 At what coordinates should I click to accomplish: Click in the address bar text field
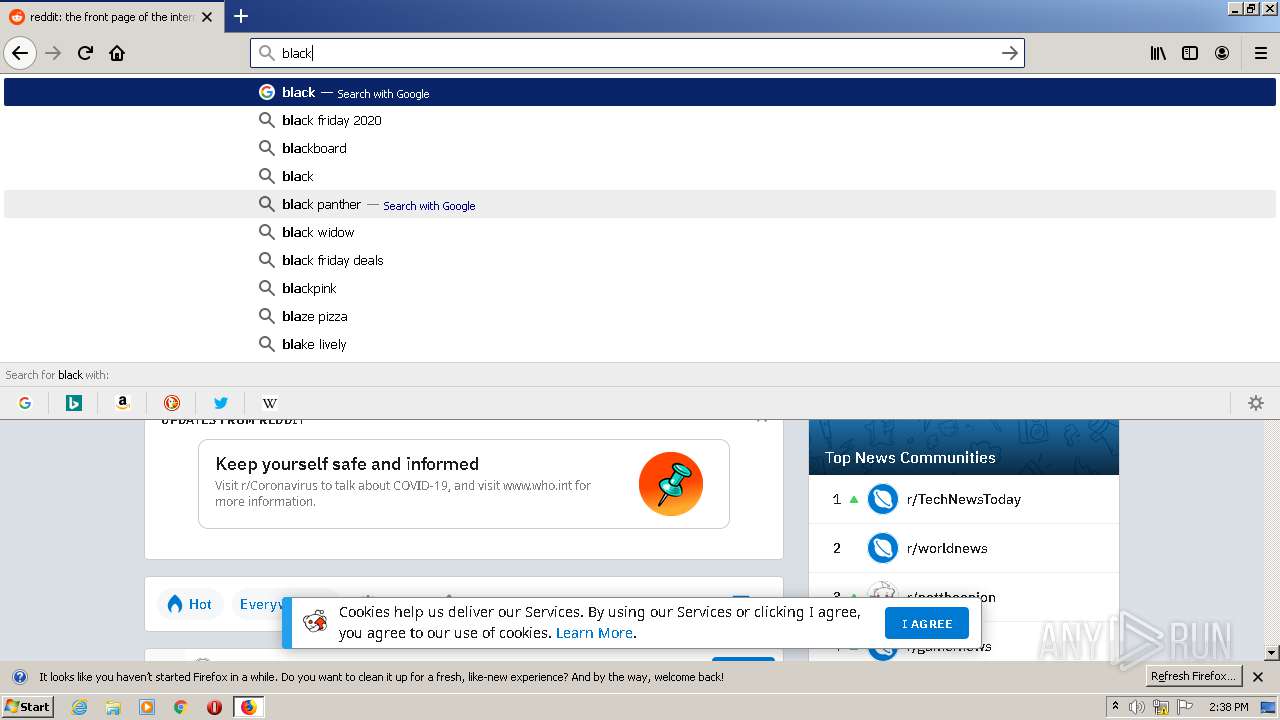tap(636, 53)
